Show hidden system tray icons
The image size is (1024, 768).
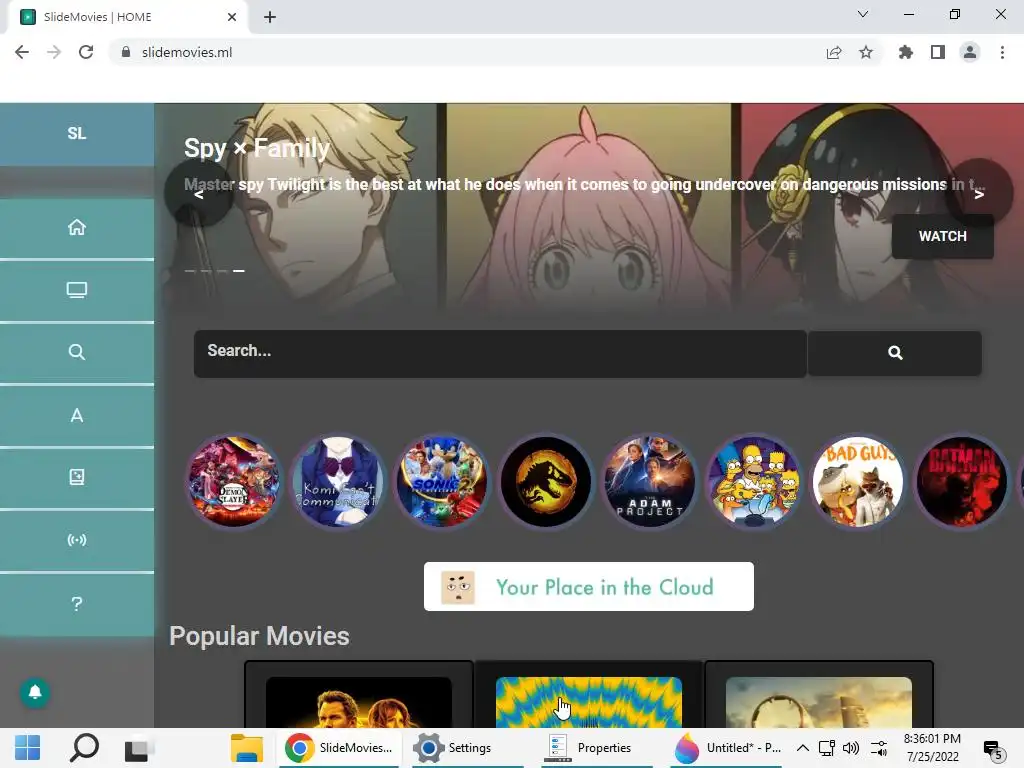[x=803, y=748]
